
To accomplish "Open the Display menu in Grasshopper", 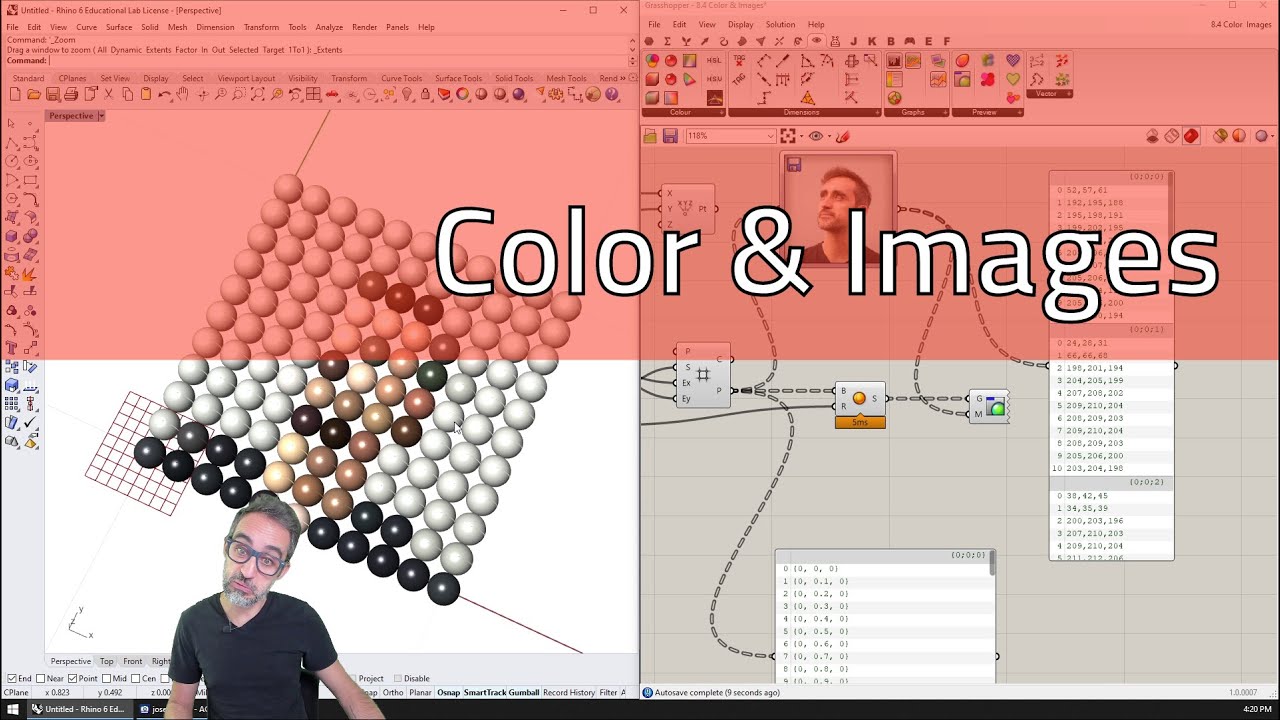I will 741,24.
